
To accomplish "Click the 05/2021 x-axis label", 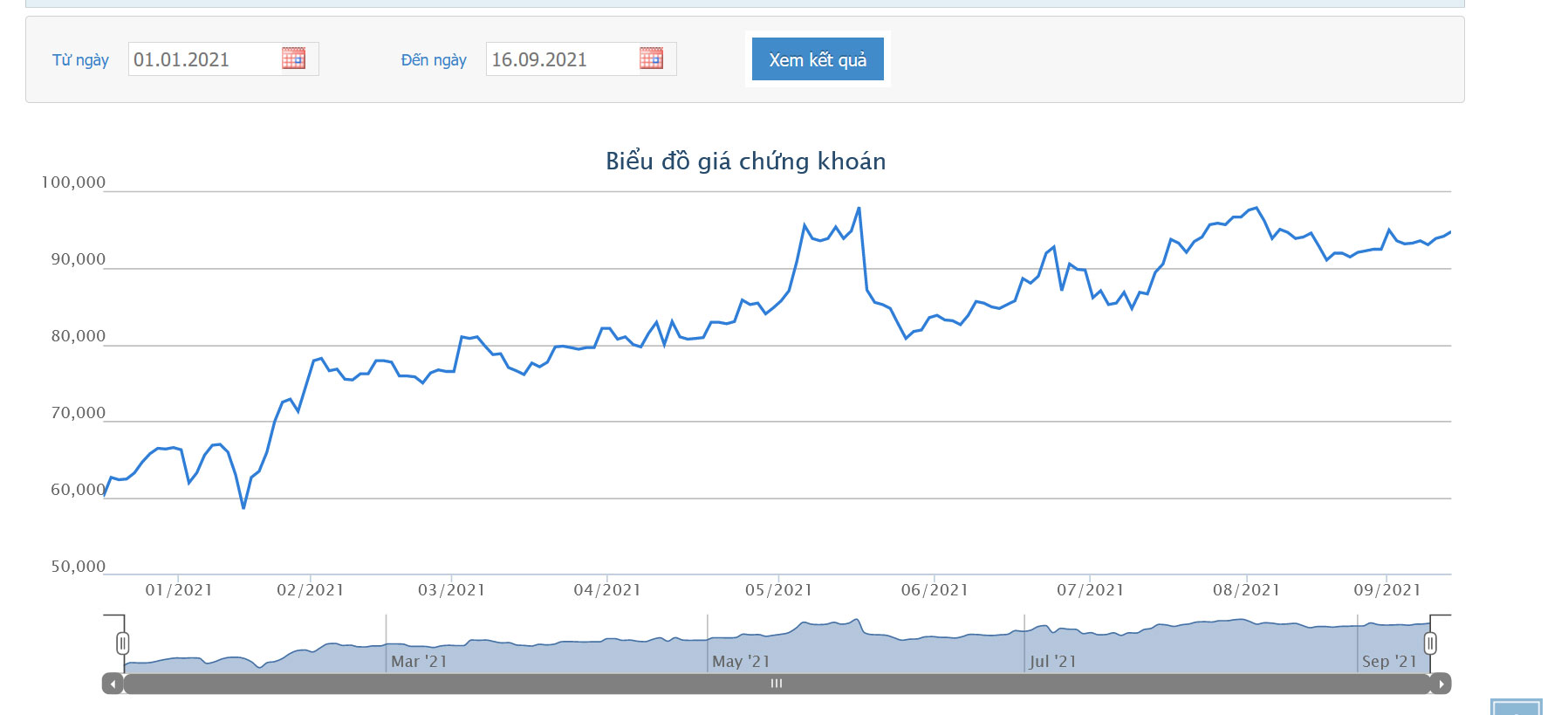I will pyautogui.click(x=778, y=590).
